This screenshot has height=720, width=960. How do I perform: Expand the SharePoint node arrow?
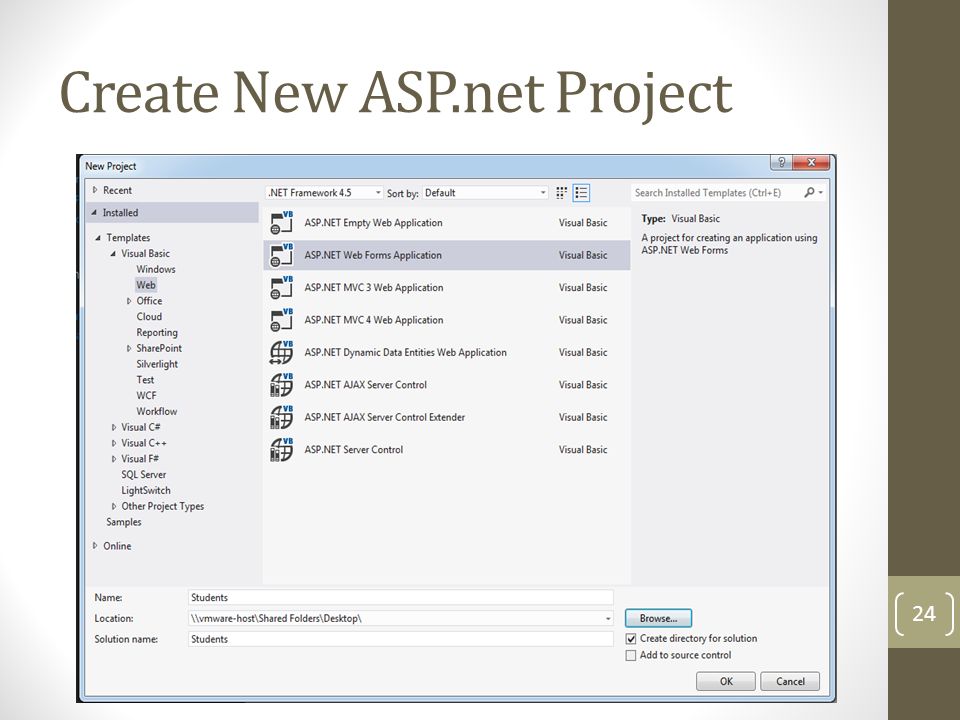click(129, 348)
